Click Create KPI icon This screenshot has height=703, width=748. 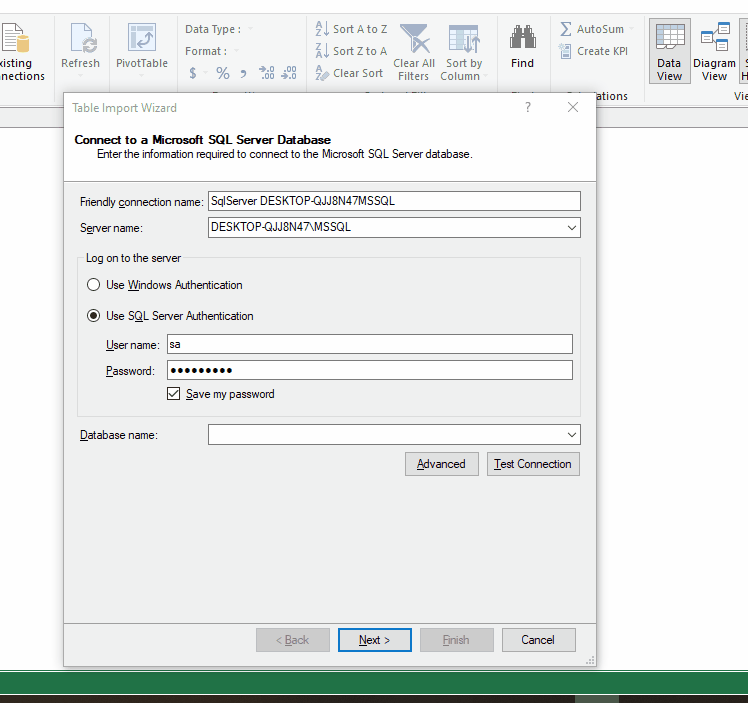coord(565,51)
